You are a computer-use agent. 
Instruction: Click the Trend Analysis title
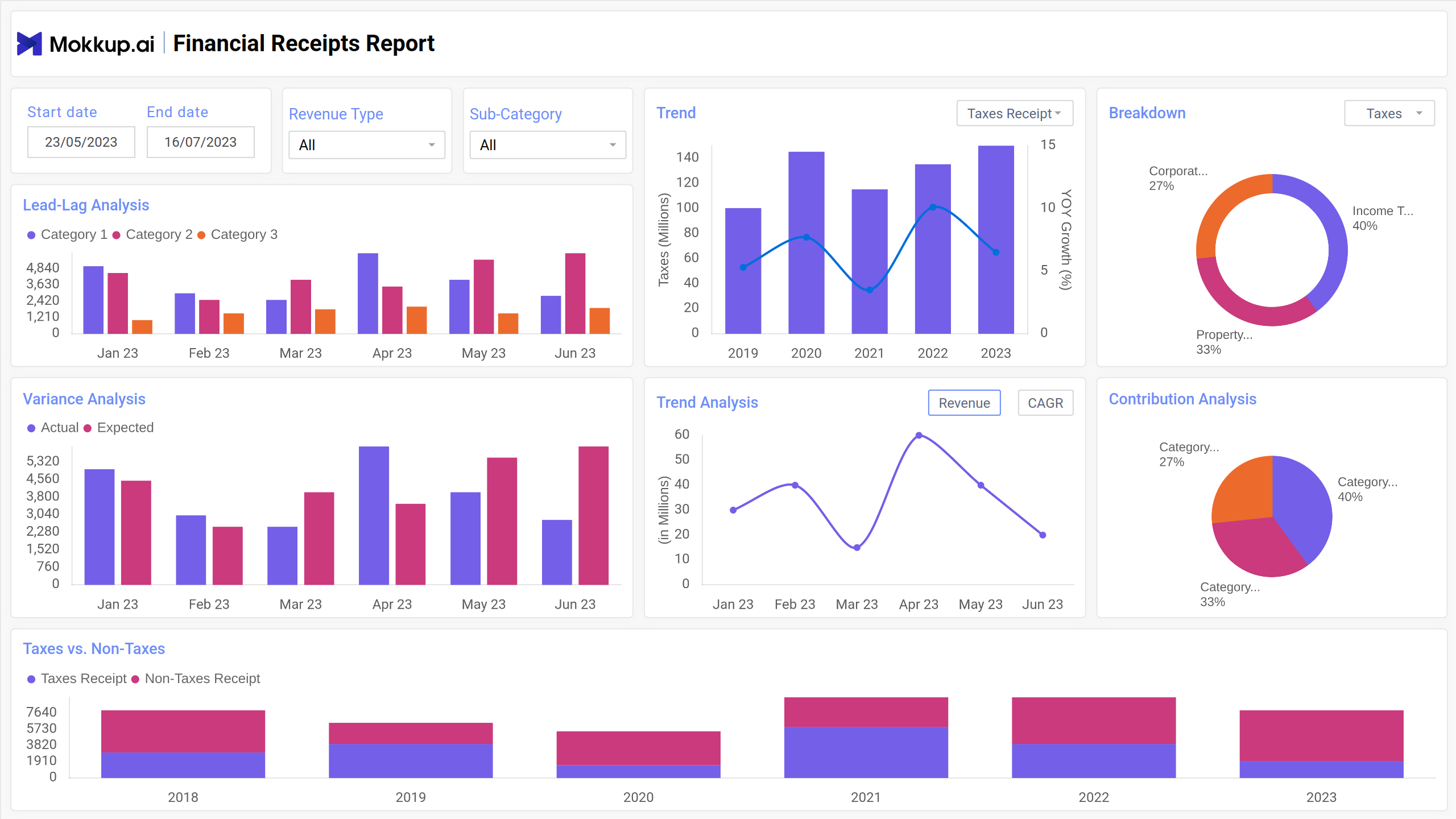708,403
